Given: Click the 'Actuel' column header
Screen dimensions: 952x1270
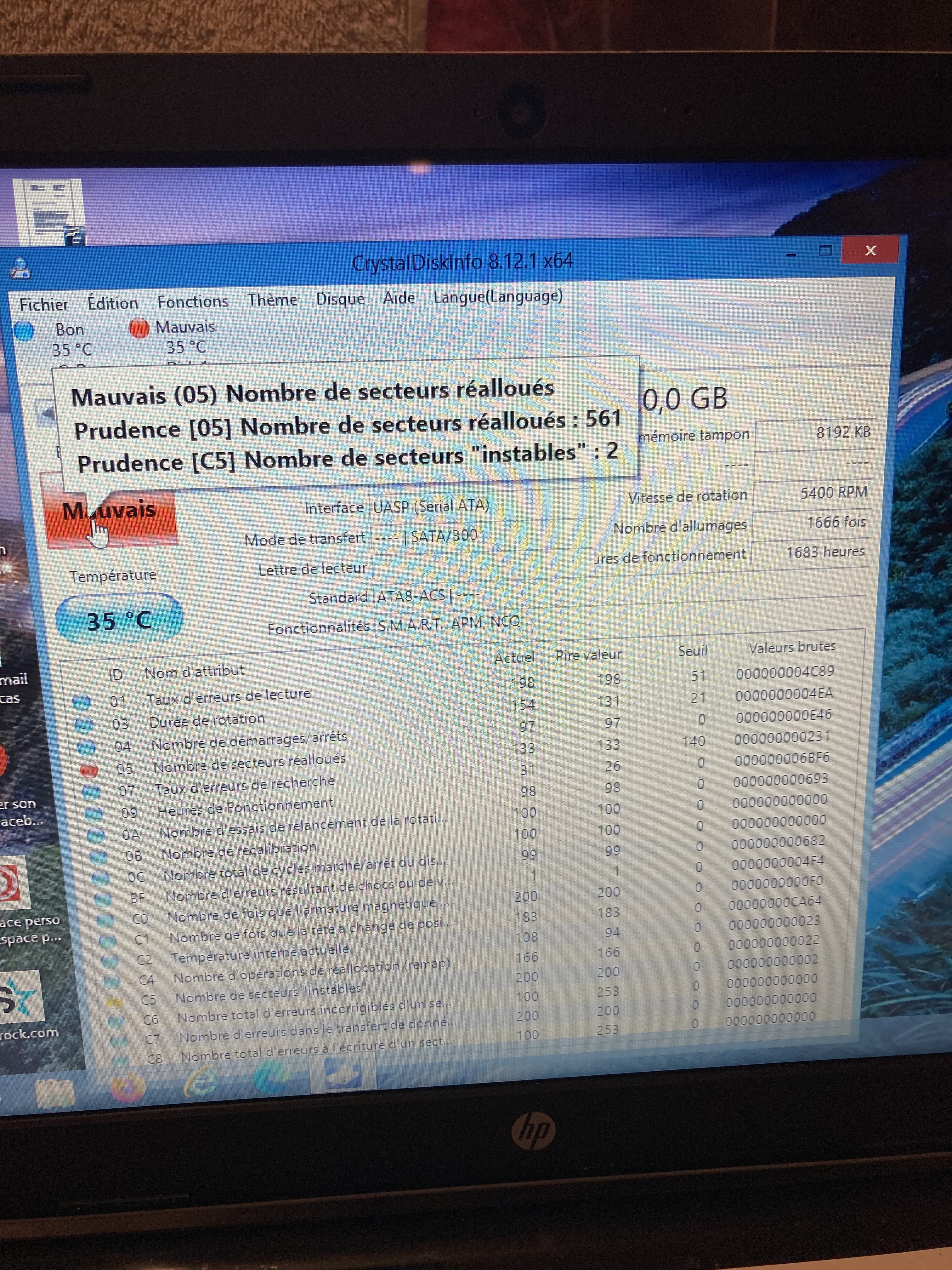Looking at the screenshot, I should 515,658.
